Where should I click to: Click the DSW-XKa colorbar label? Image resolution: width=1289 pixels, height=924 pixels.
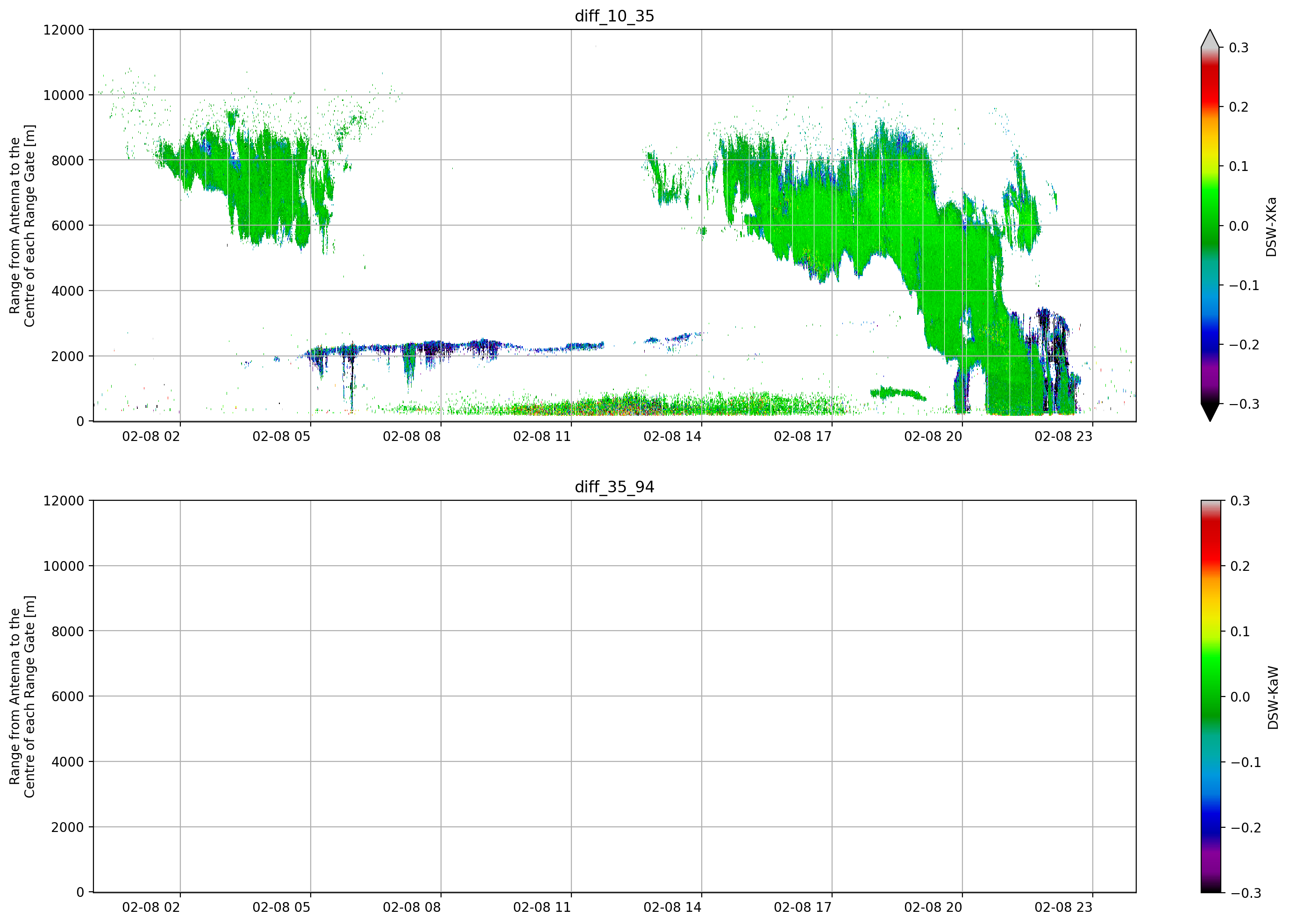click(x=1271, y=227)
